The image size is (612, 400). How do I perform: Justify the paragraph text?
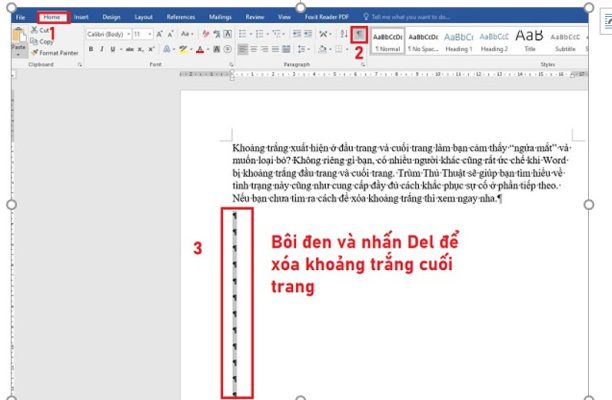(x=276, y=49)
